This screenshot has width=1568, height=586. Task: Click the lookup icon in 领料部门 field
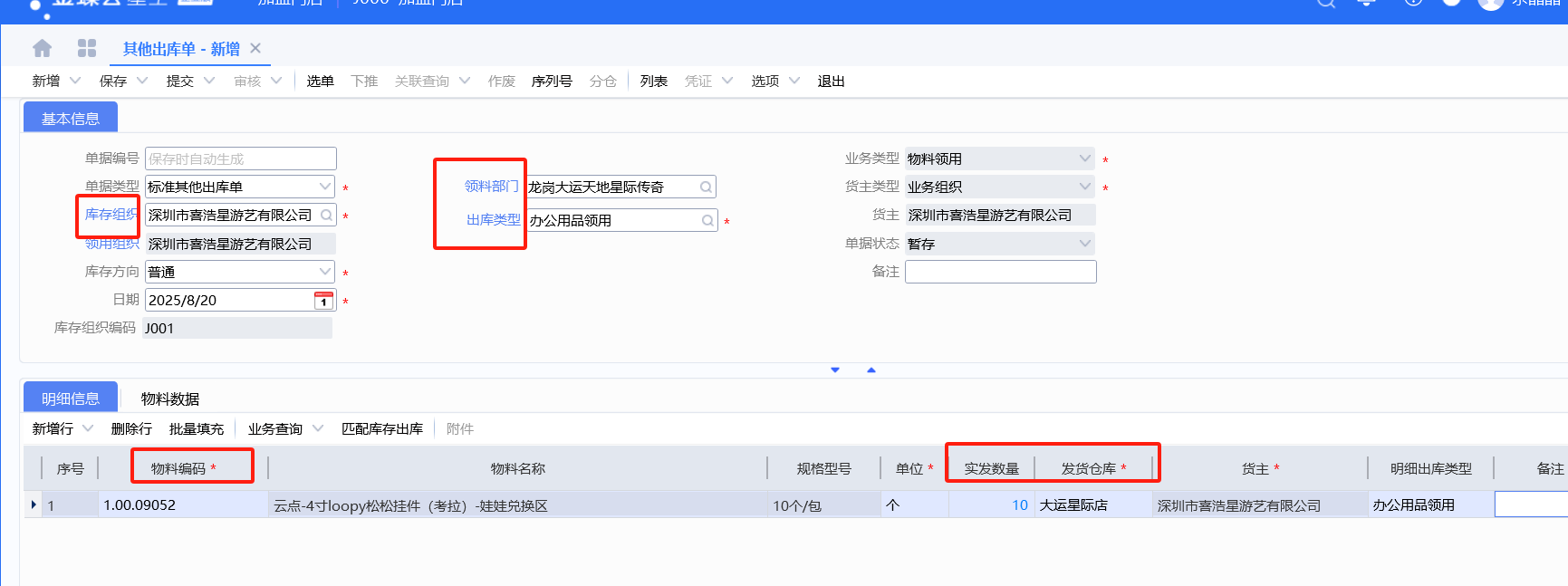[706, 187]
